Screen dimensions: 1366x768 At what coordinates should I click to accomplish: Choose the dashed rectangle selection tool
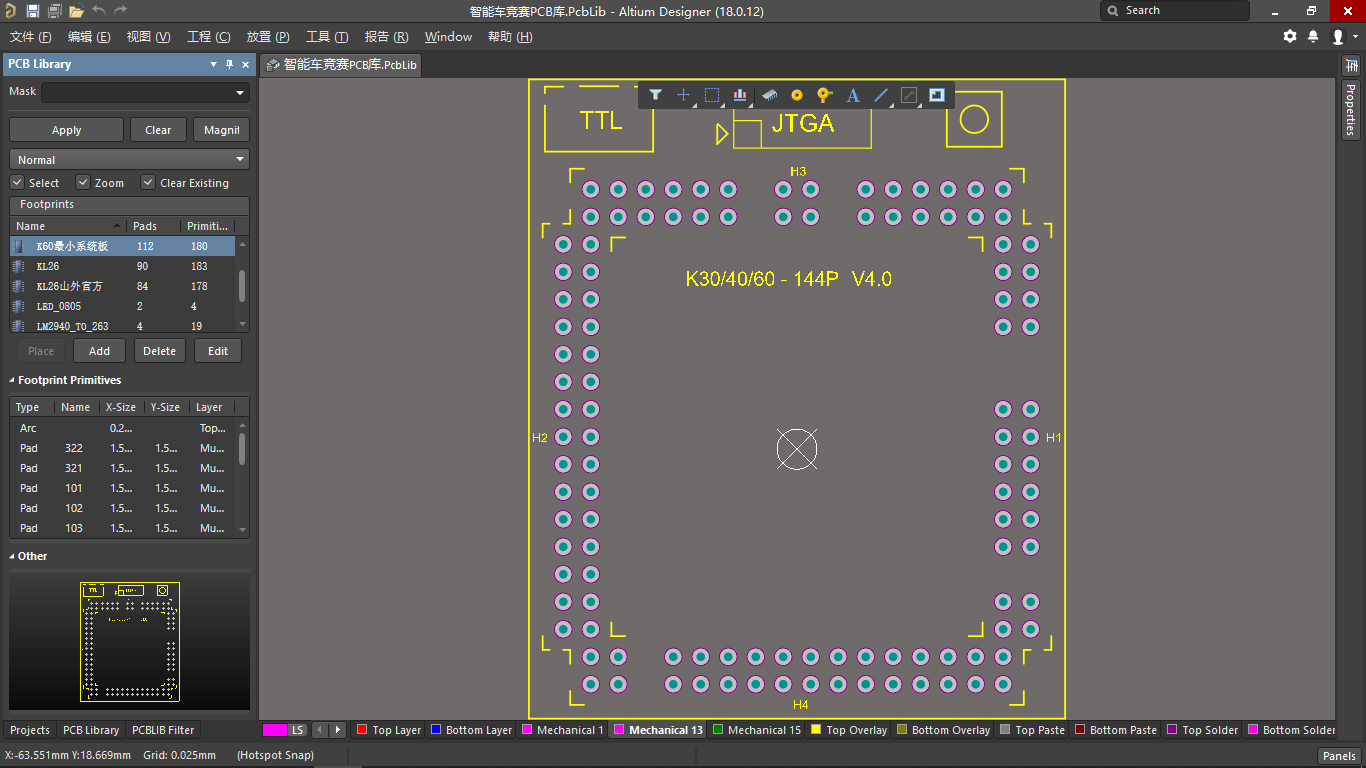(712, 95)
